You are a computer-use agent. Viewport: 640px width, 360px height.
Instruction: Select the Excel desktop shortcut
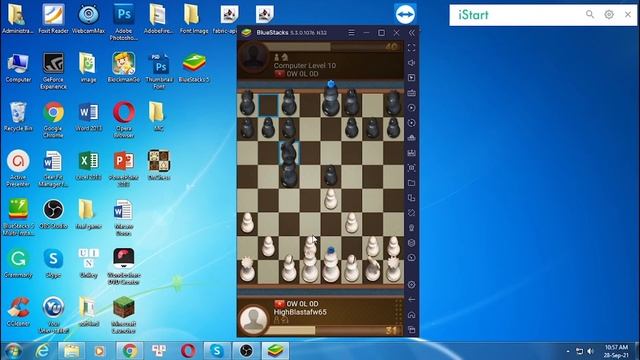[x=88, y=165]
